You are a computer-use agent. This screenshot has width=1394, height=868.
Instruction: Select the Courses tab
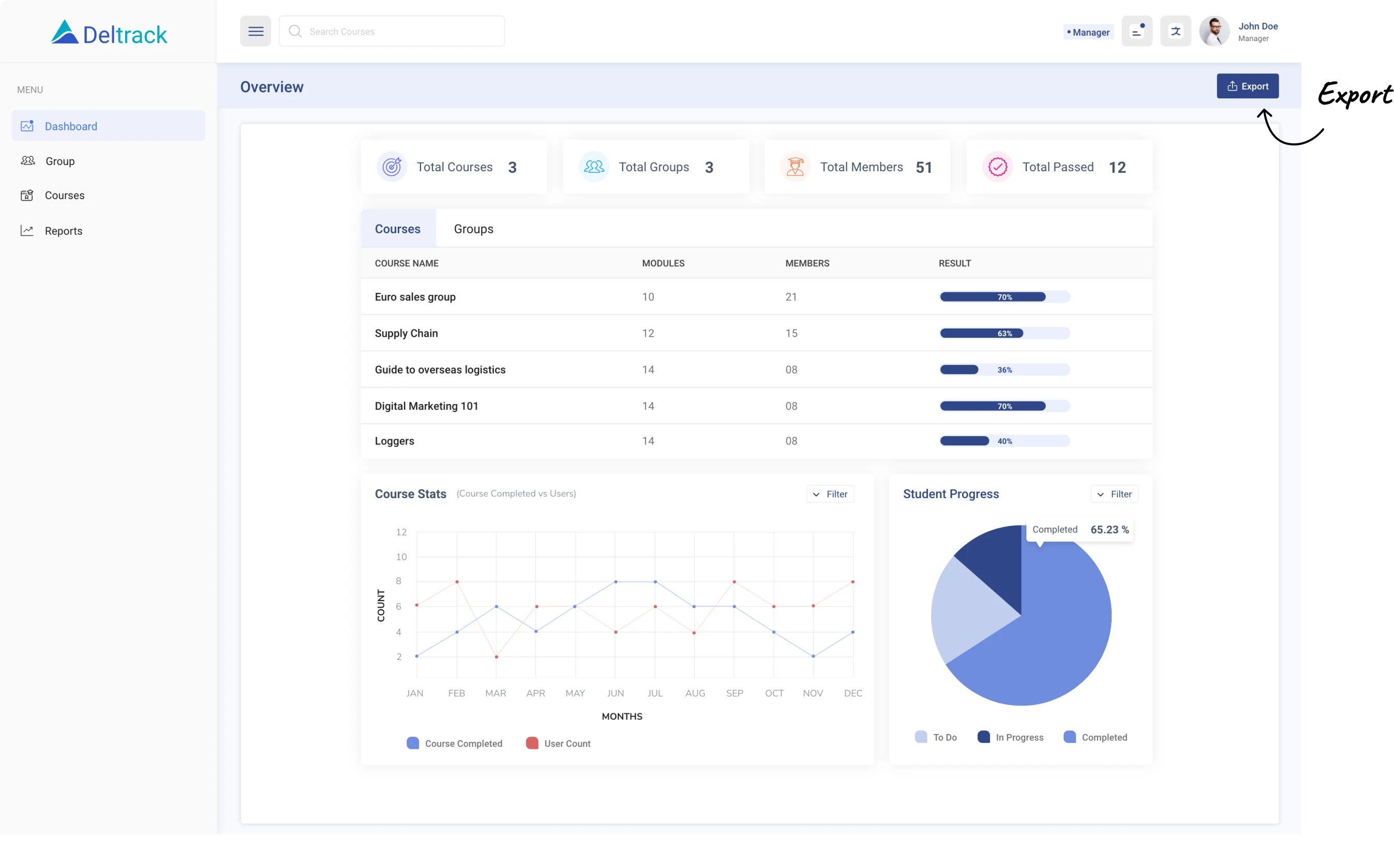click(x=398, y=229)
